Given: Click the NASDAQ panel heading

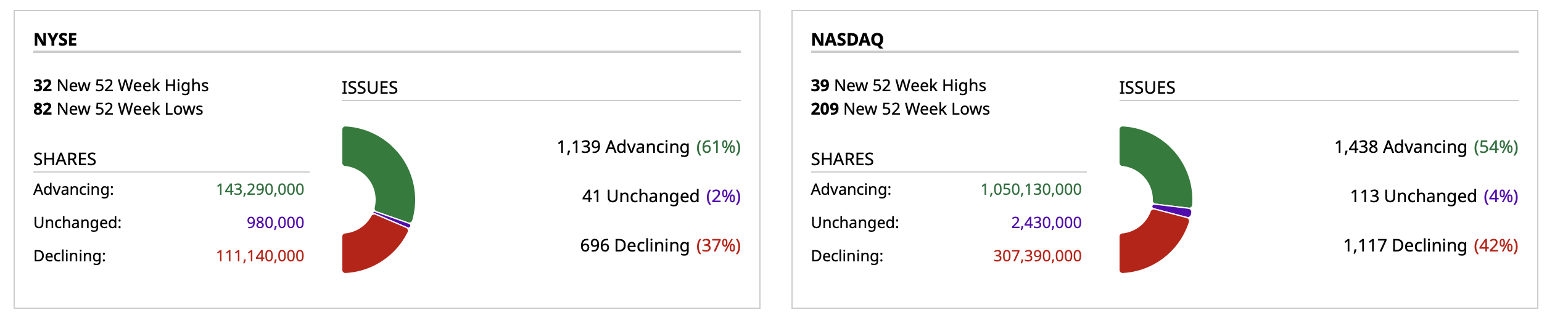Looking at the screenshot, I should (847, 39).
